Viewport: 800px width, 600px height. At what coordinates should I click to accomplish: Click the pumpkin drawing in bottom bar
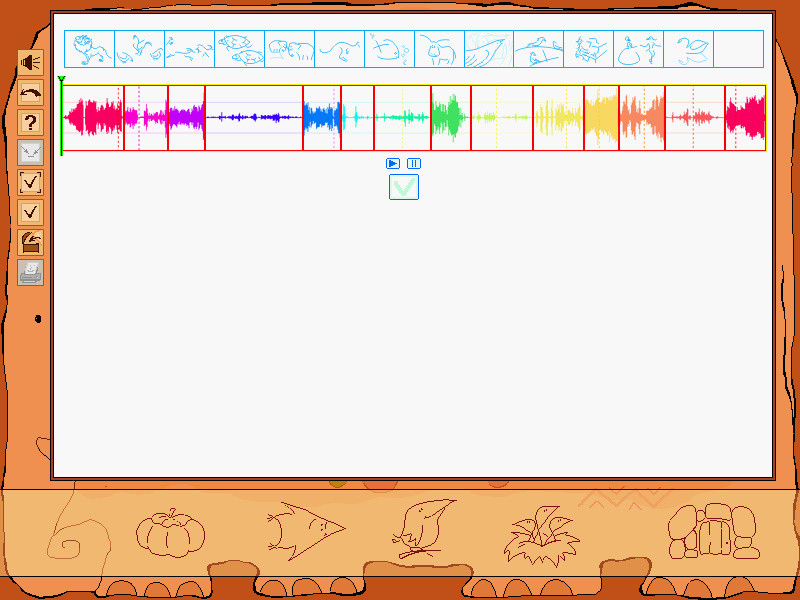click(170, 533)
